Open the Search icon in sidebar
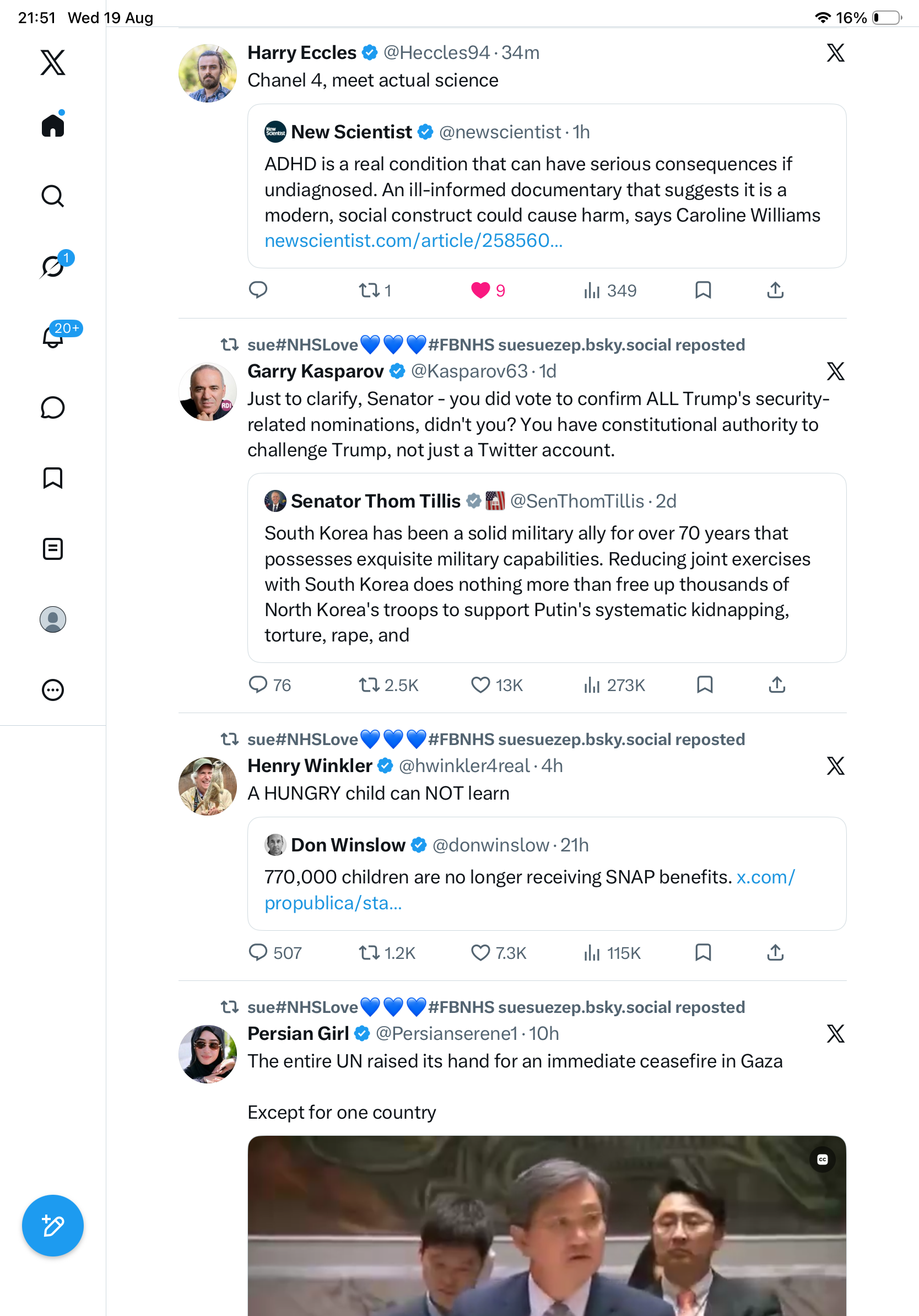Viewport: 919px width, 1316px height. coord(53,196)
